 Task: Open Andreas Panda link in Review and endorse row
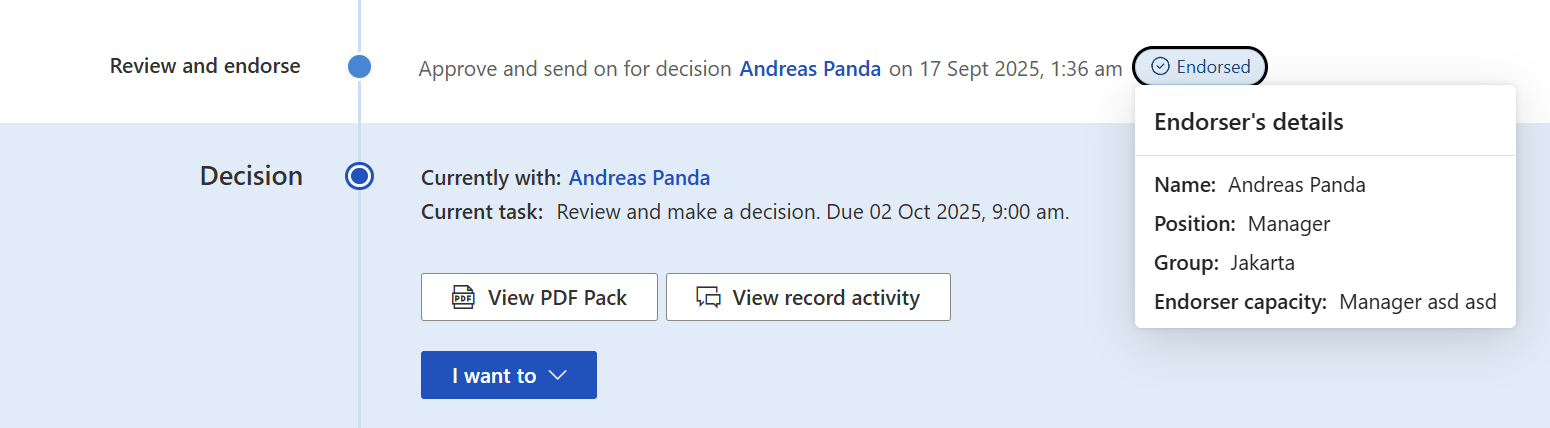coord(810,69)
